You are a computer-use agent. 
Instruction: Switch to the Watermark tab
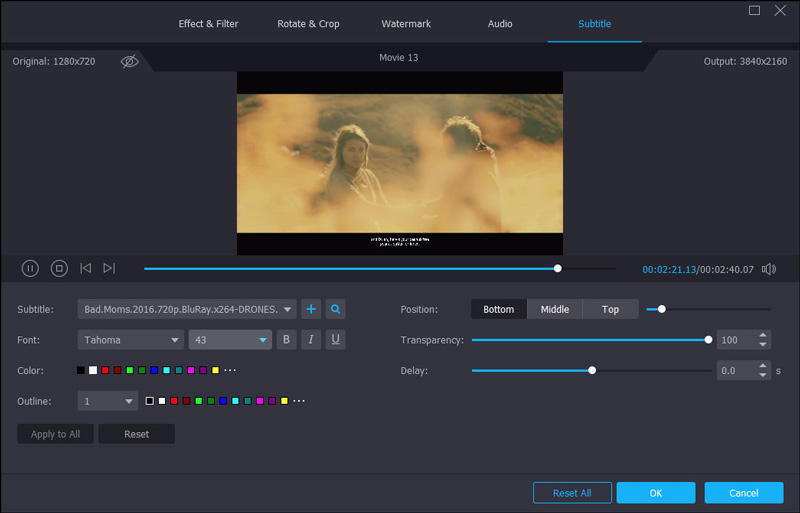click(x=407, y=24)
